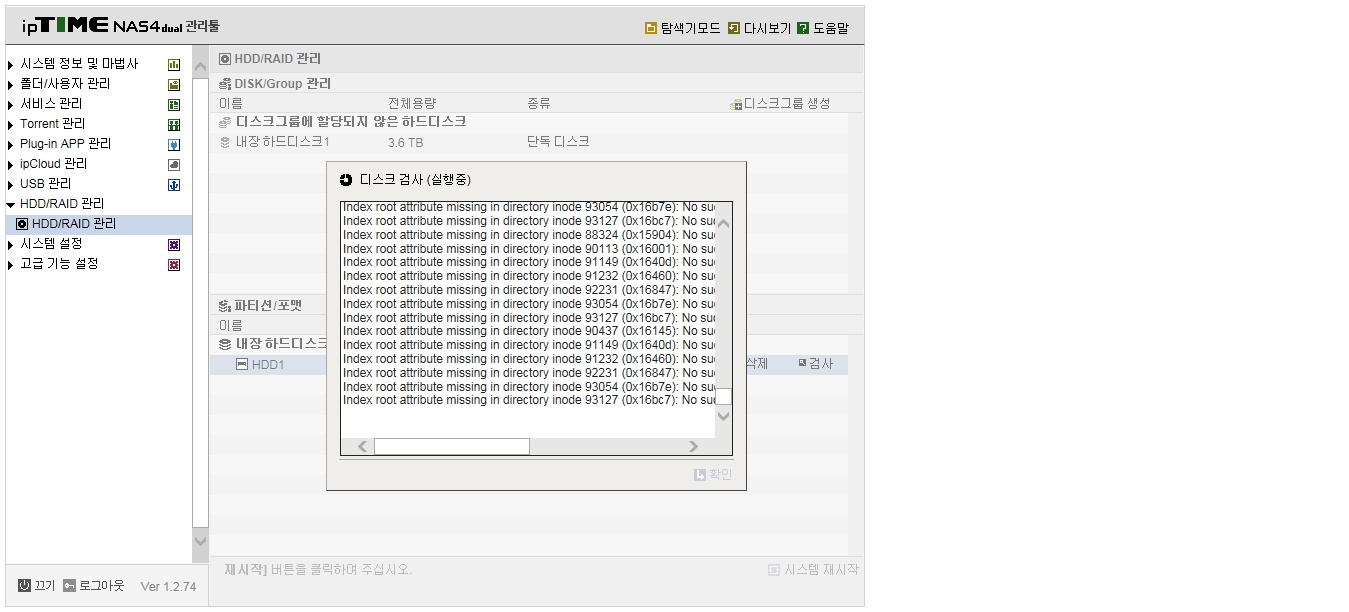Image resolution: width=1349 pixels, height=612 pixels.
Task: Open the Plug-in APP 관리 menu
Action: point(65,144)
